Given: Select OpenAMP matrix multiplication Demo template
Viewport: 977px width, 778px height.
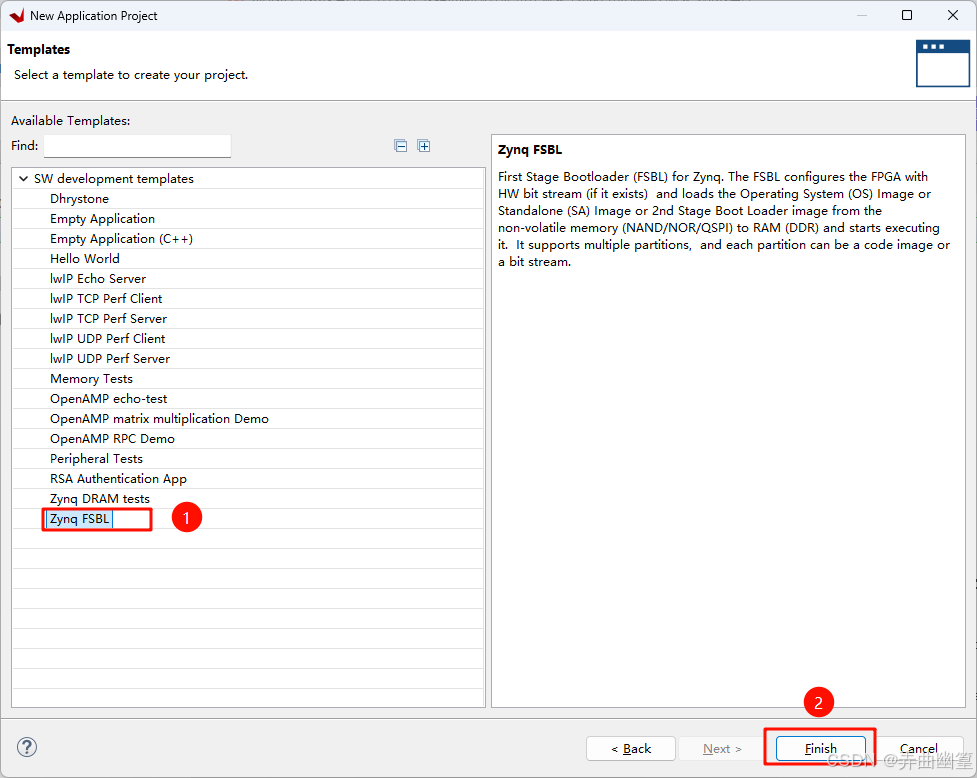Looking at the screenshot, I should click(159, 419).
